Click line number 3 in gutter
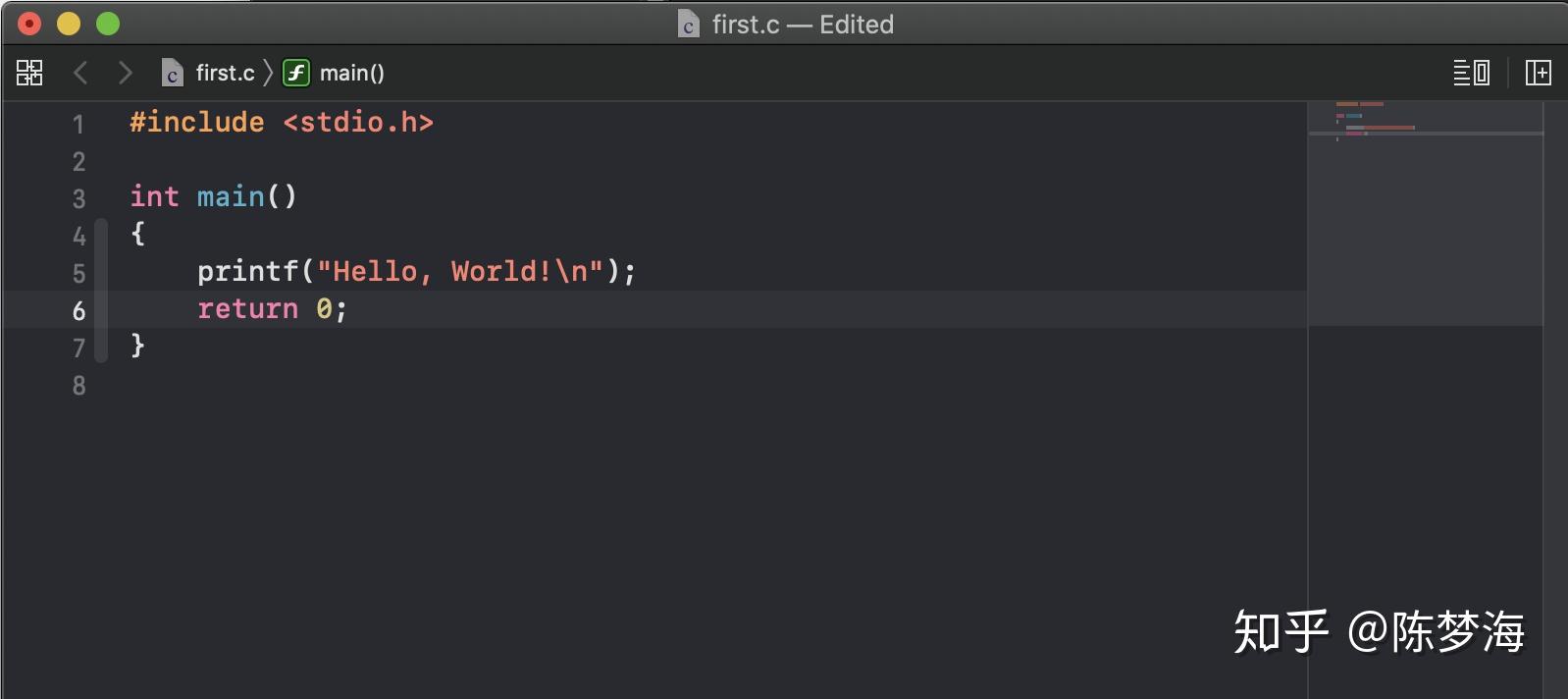Image resolution: width=1568 pixels, height=699 pixels. 78,199
